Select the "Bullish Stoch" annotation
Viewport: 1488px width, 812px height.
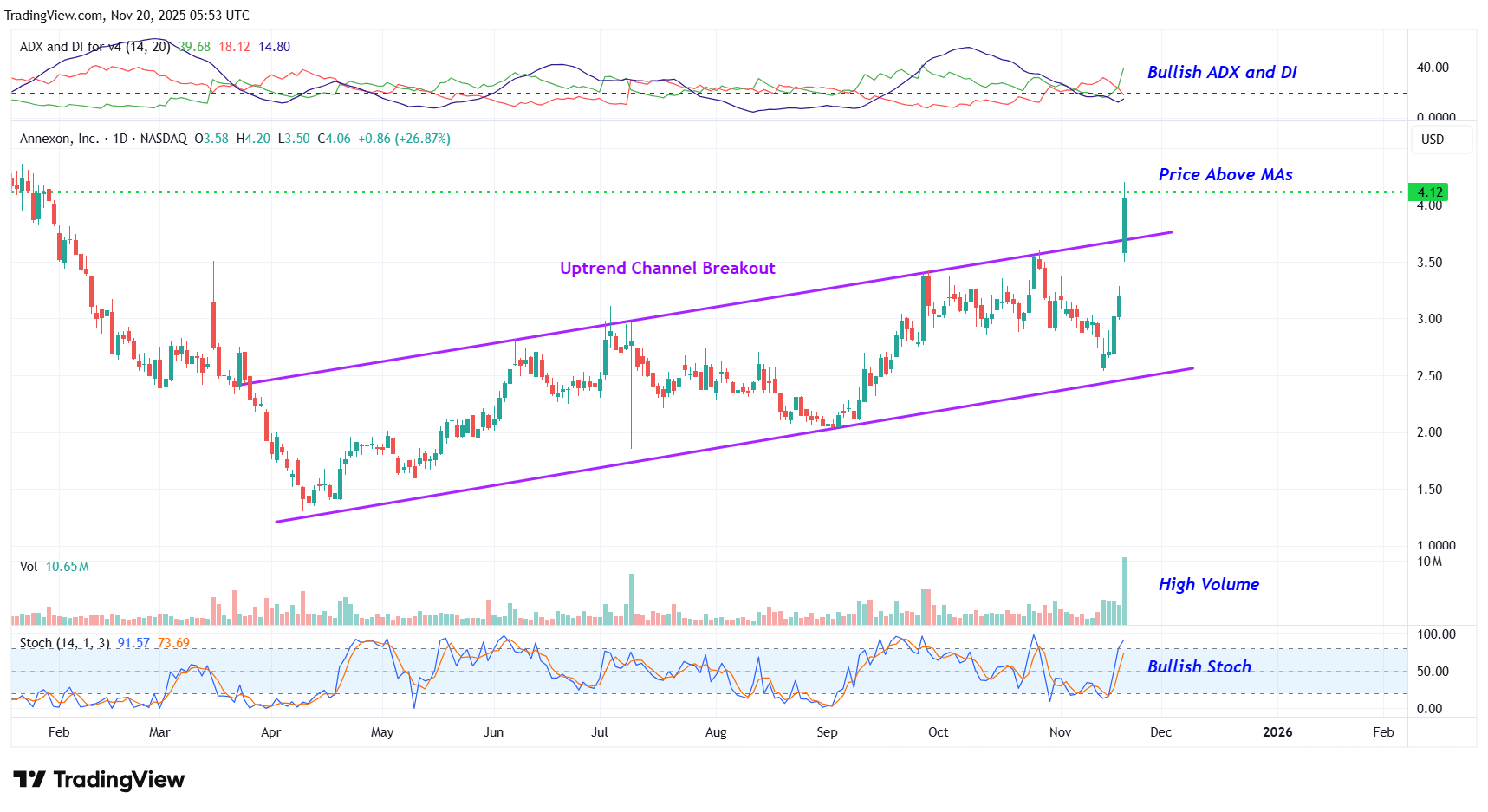pos(1199,667)
